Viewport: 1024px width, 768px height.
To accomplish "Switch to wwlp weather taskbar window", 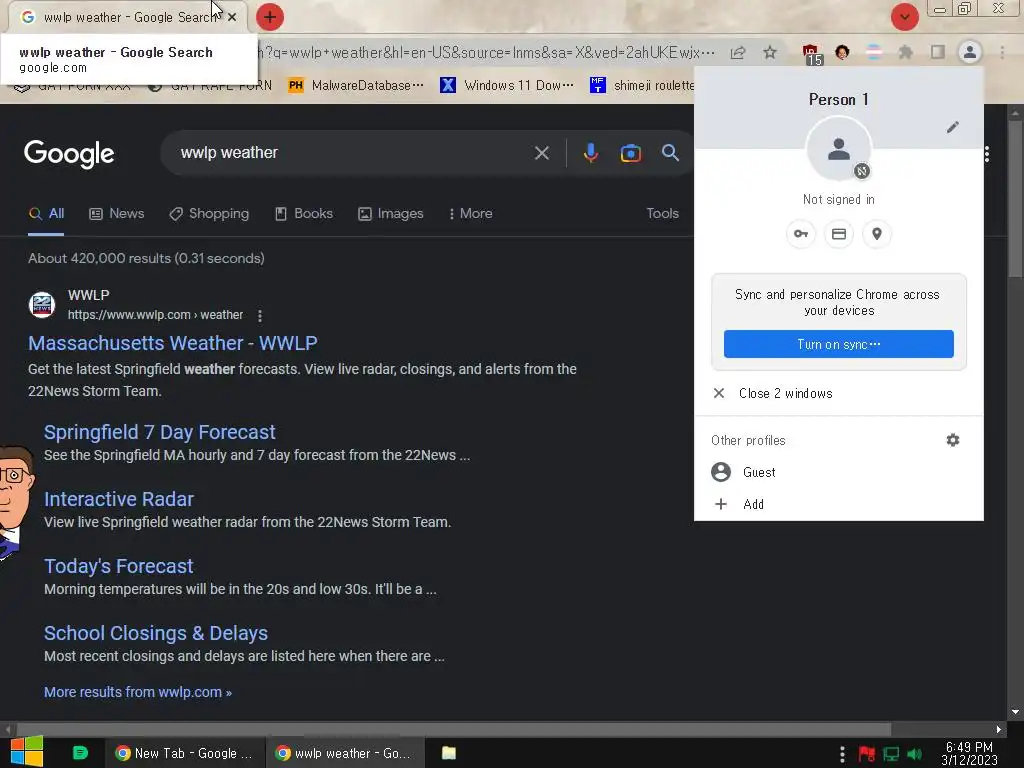I will tap(345, 753).
